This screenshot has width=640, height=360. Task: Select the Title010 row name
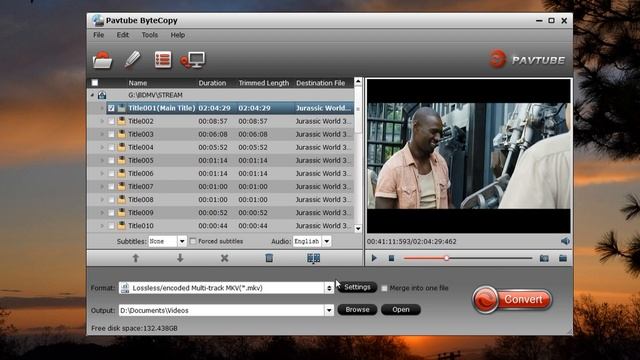click(141, 226)
